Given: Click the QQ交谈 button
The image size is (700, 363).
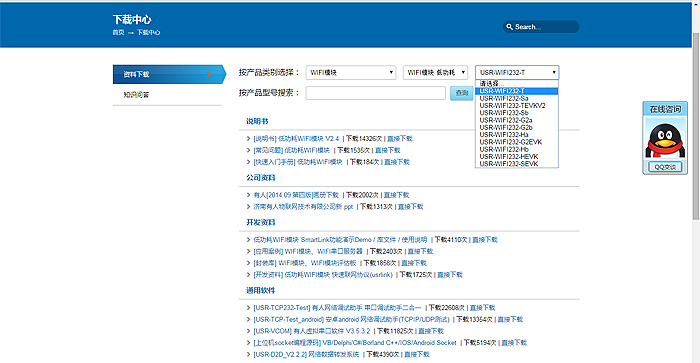Looking at the screenshot, I should (x=665, y=167).
